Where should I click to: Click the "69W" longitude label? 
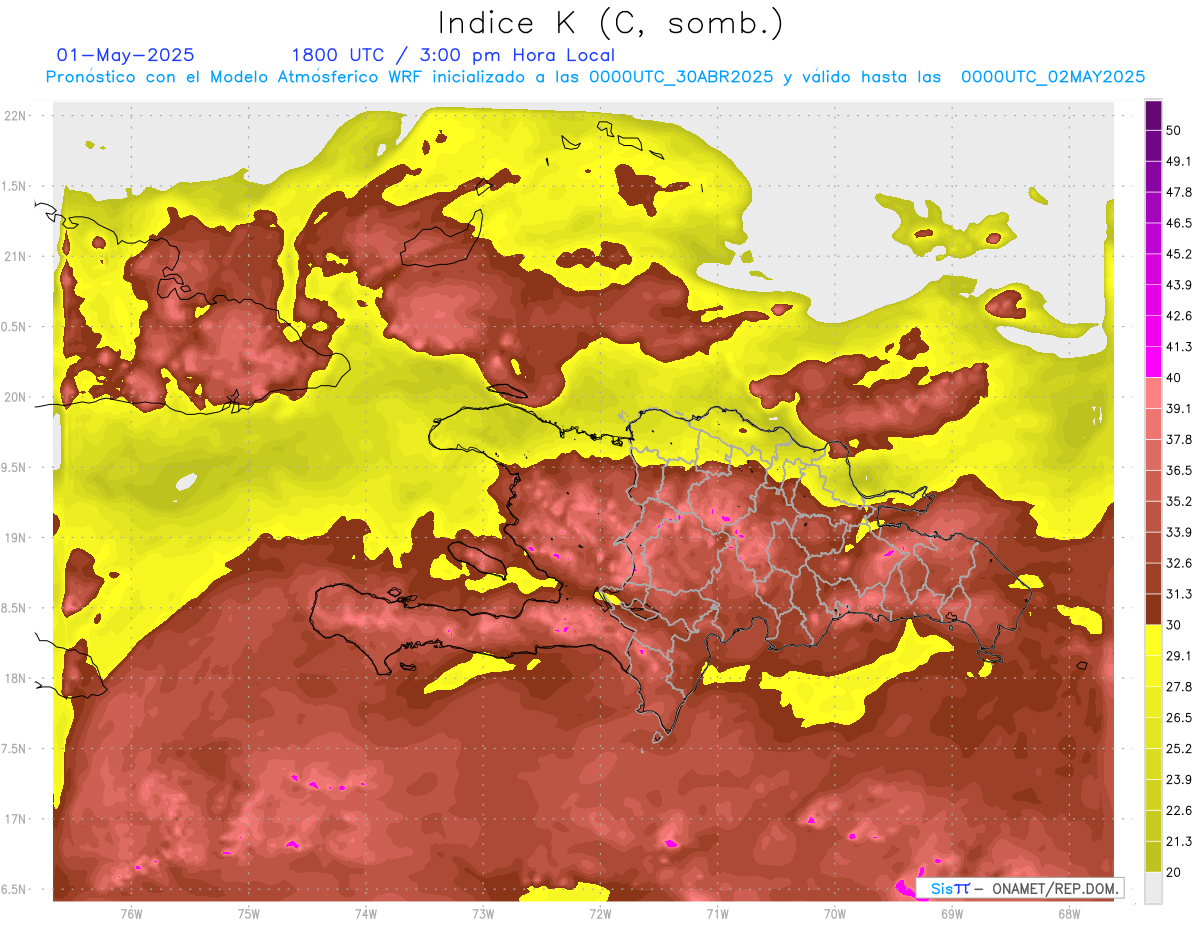[x=952, y=913]
